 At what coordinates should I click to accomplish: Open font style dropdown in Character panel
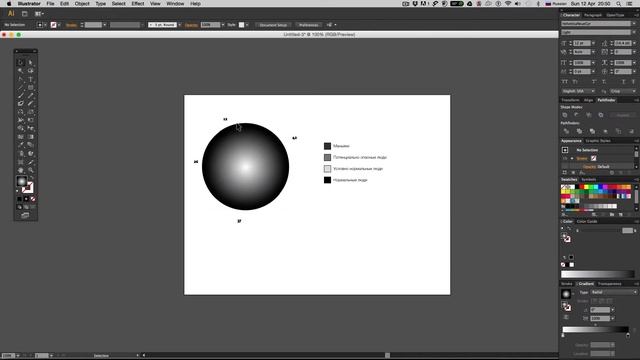click(634, 32)
